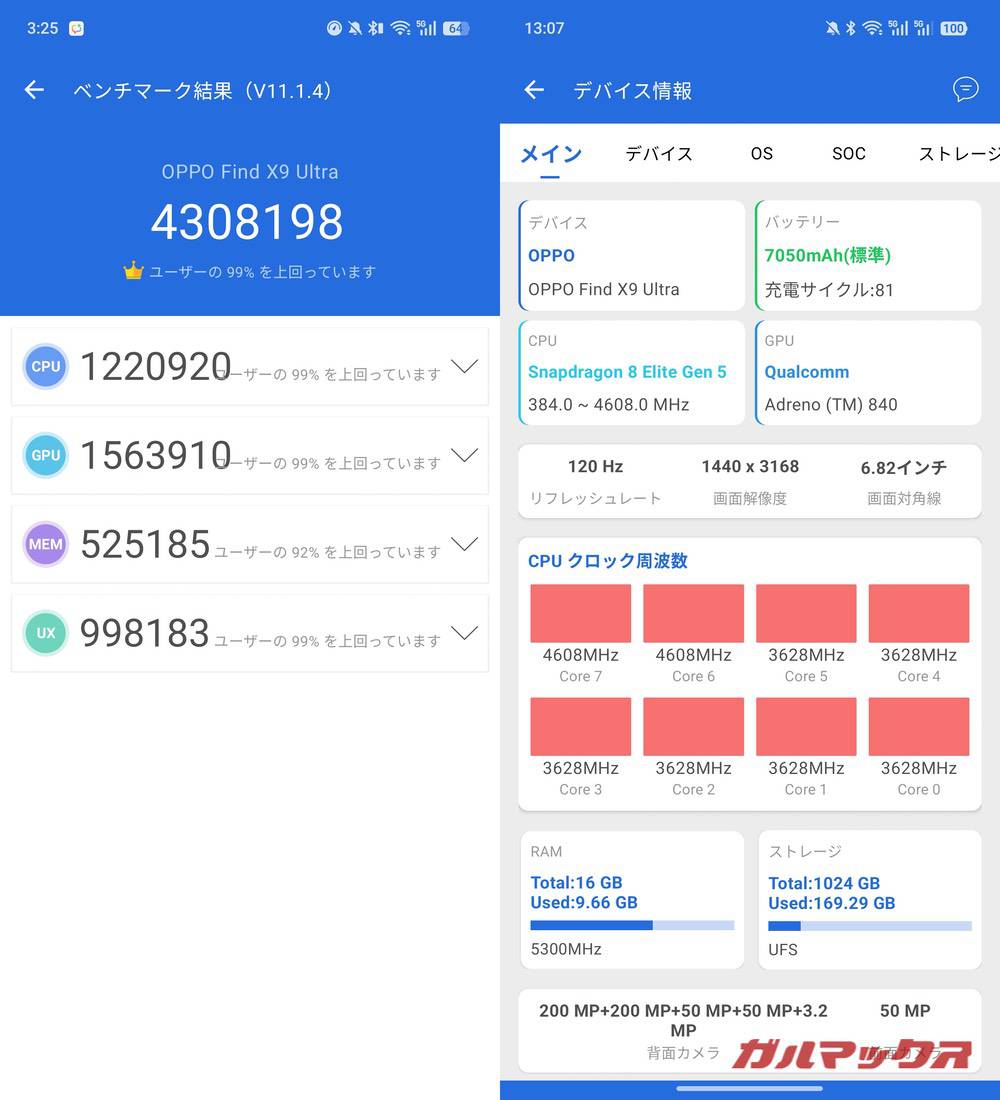Tap the 50 MP front camera value
Image resolution: width=1000 pixels, height=1100 pixels.
point(905,1011)
